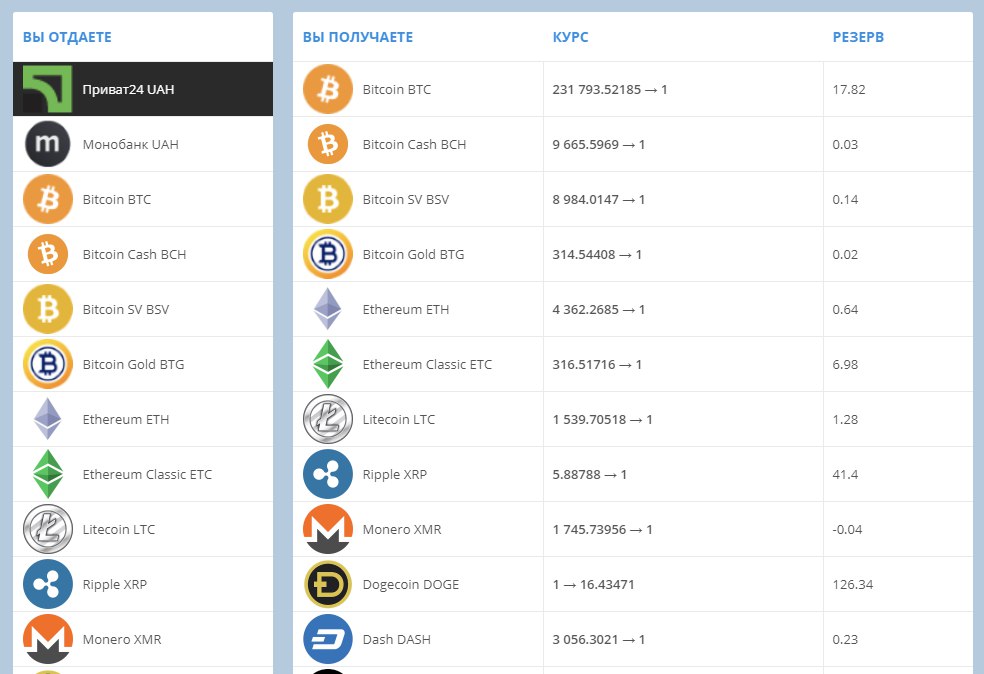The height and width of the screenshot is (674, 984).
Task: Click the reserve value 0.23
Action: click(845, 639)
